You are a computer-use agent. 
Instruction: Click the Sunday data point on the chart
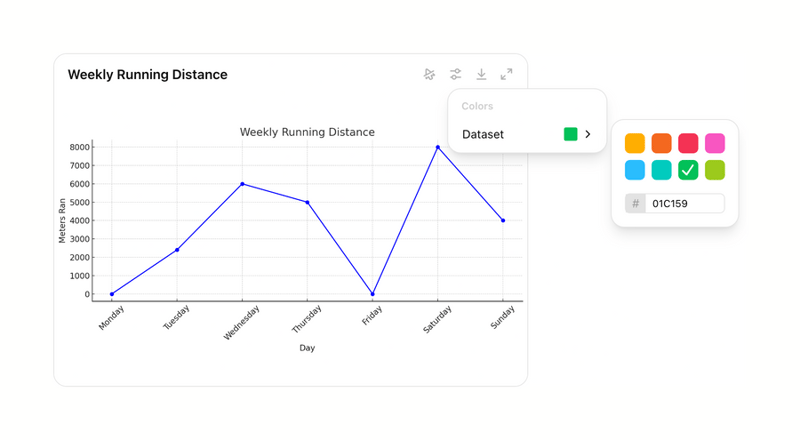point(503,221)
